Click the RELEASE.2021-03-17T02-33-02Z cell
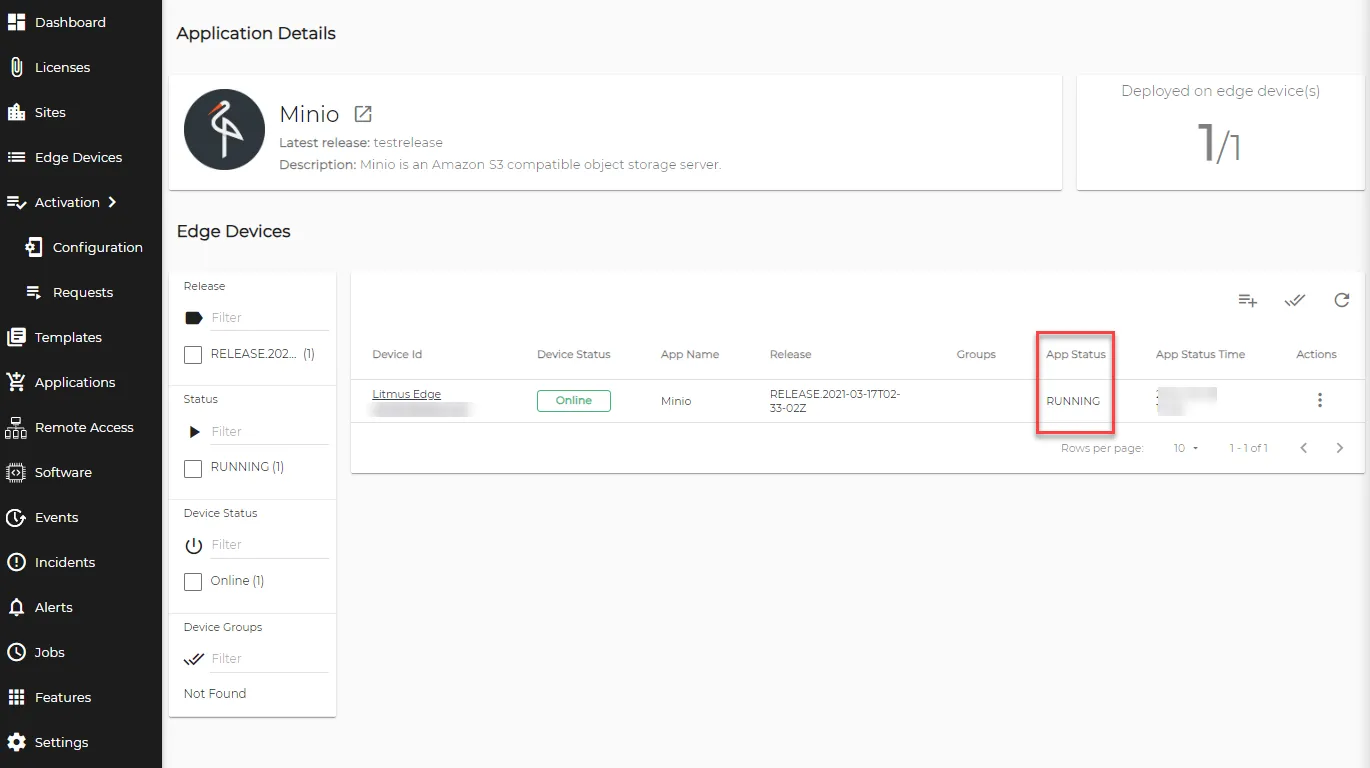Viewport: 1370px width, 768px height. [835, 401]
